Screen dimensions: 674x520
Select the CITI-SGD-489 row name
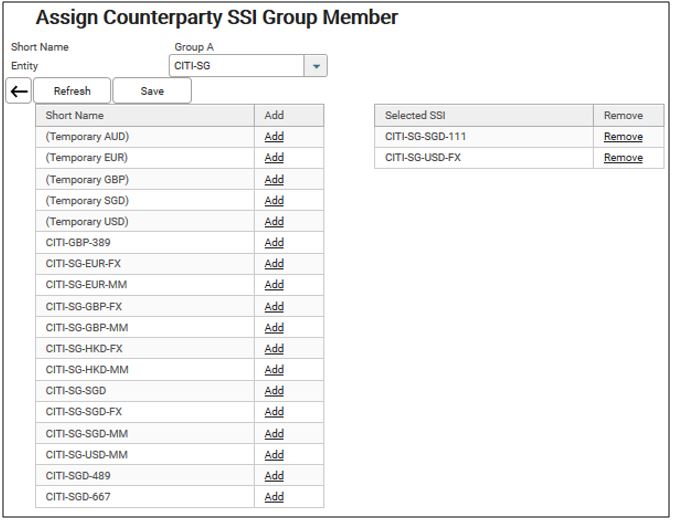(78, 476)
